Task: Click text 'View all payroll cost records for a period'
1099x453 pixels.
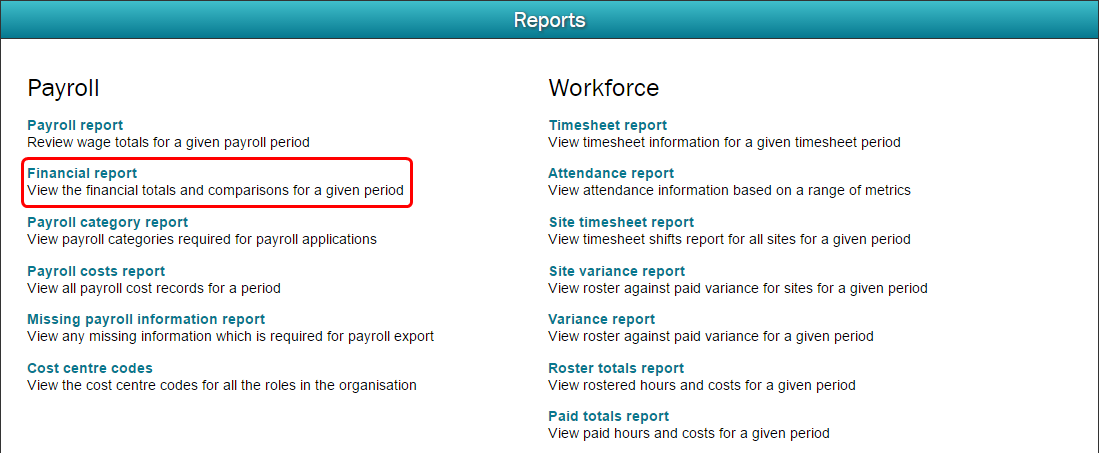Action: tap(154, 288)
